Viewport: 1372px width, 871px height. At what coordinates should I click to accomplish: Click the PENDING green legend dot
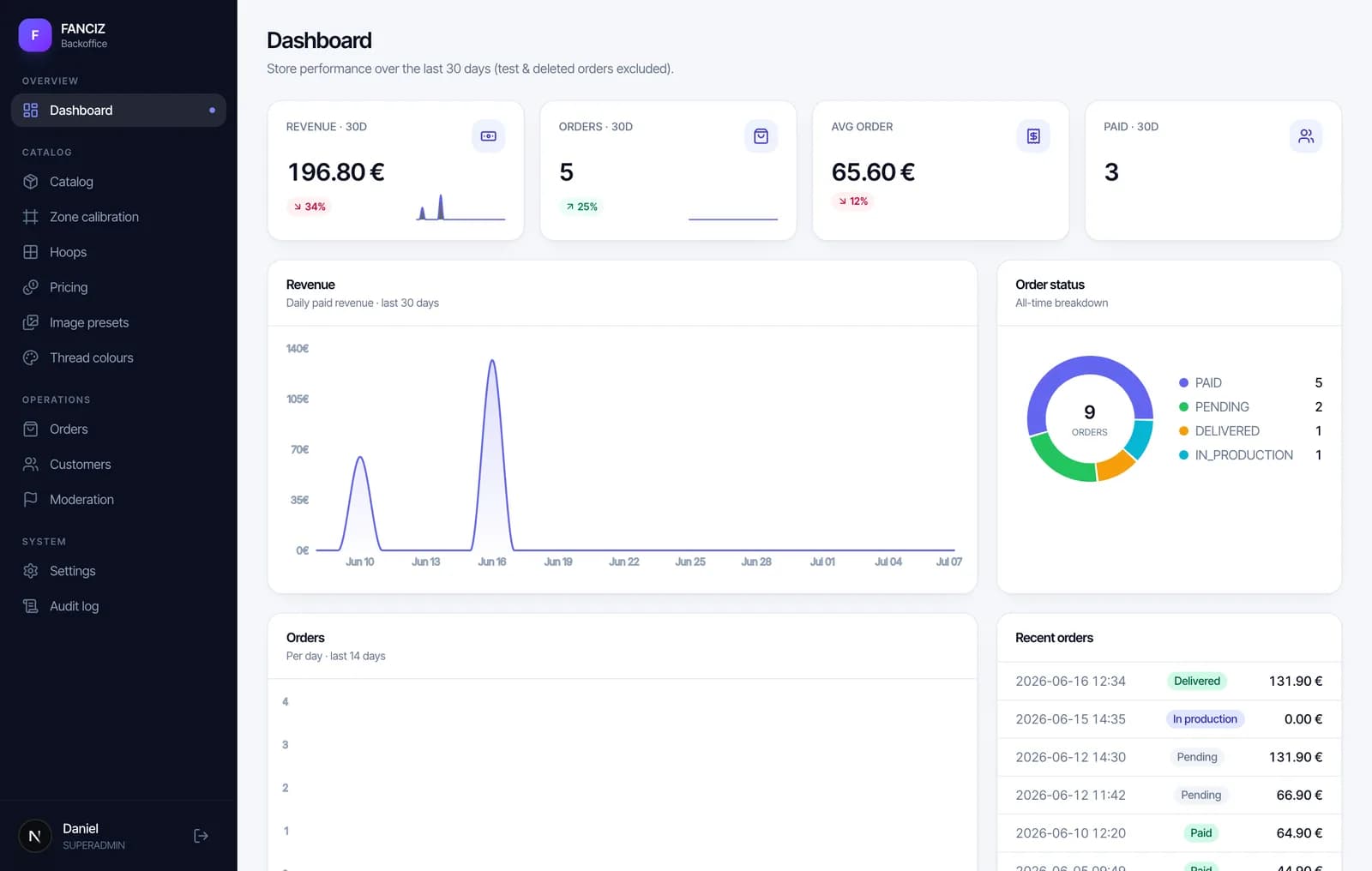[x=1183, y=407]
